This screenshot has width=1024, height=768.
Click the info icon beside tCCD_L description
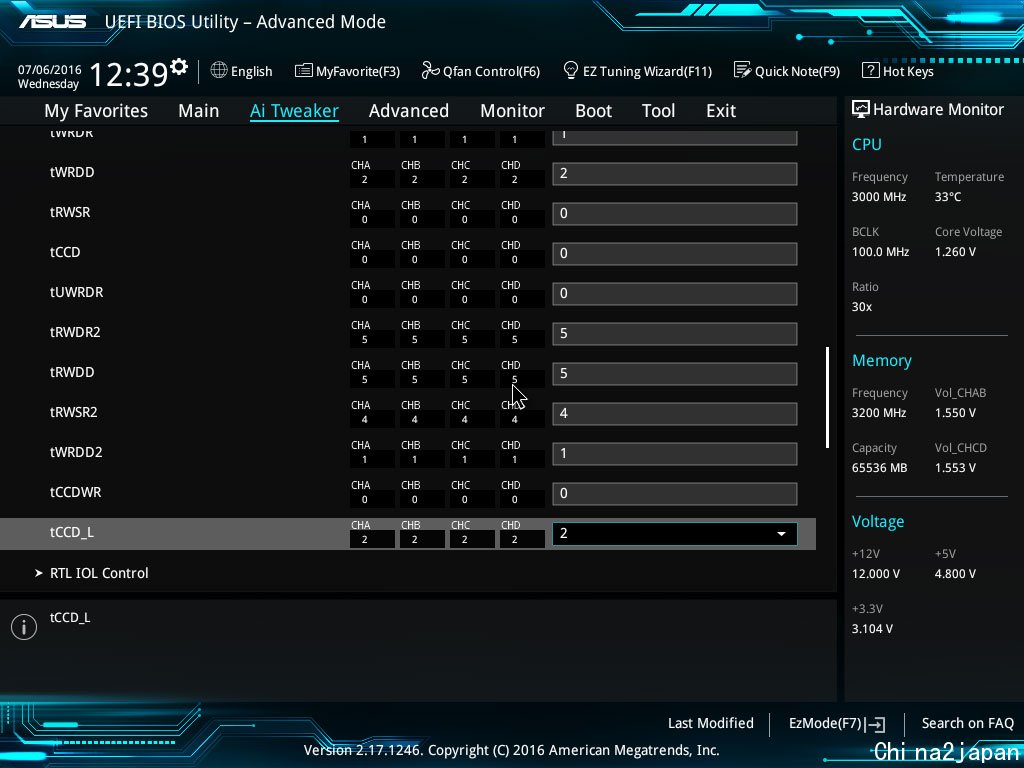click(x=24, y=627)
